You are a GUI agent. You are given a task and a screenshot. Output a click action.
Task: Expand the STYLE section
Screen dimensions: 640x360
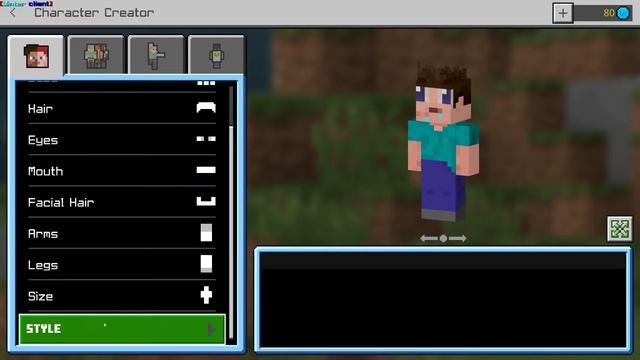click(122, 329)
